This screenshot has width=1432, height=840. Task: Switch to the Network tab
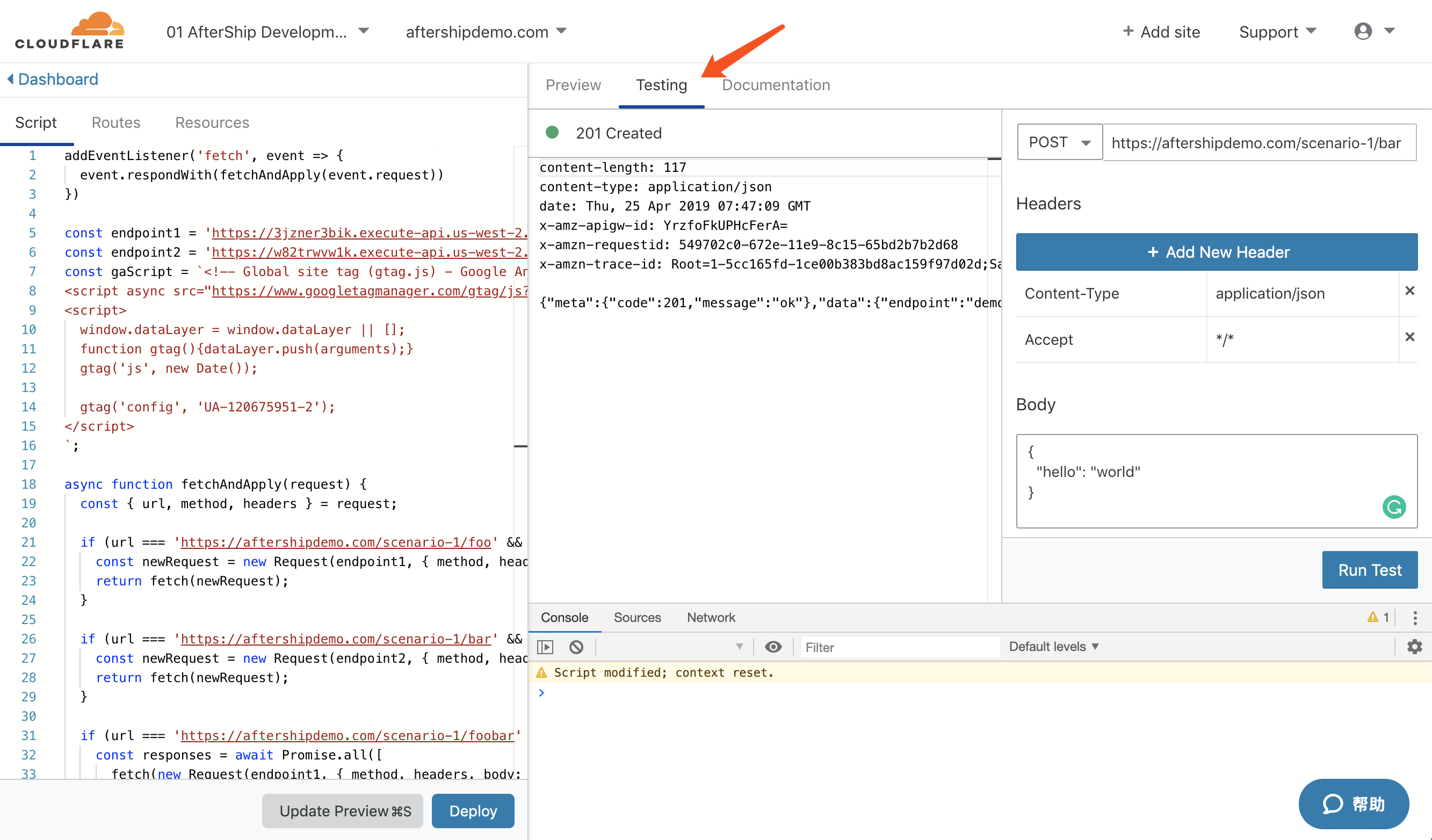[x=711, y=617]
